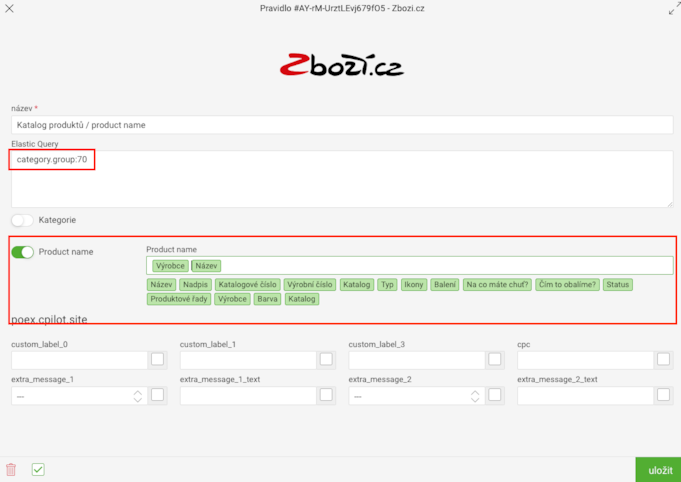Add the Typ tag
The width and height of the screenshot is (681, 482).
387,285
